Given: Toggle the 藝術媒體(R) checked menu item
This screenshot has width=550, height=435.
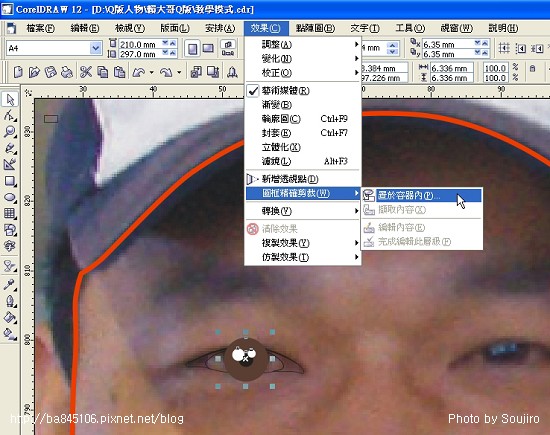Looking at the screenshot, I should pyautogui.click(x=303, y=91).
